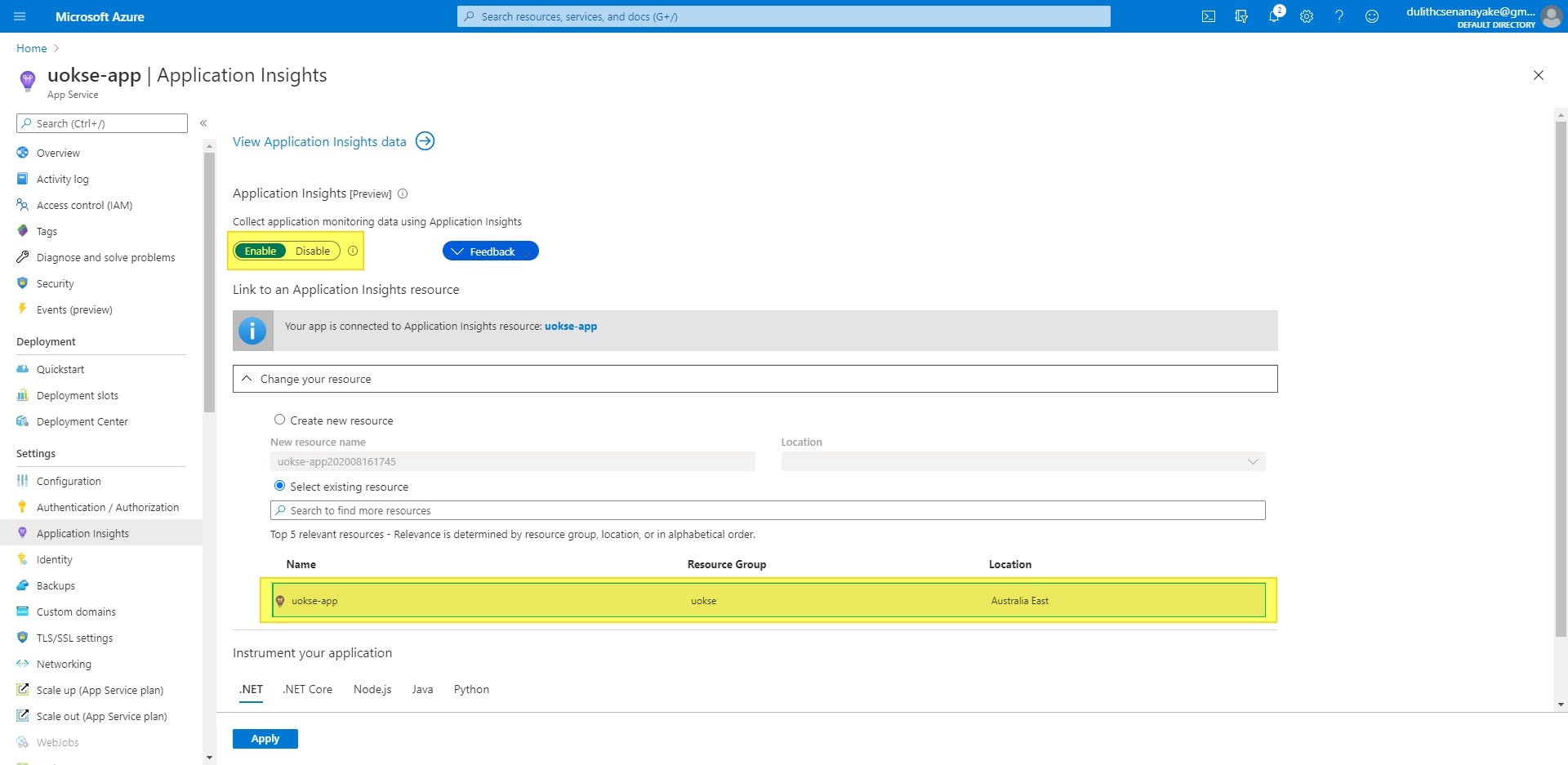The width and height of the screenshot is (1568, 765).
Task: Open the Azure portal hamburger menu
Action: click(20, 16)
